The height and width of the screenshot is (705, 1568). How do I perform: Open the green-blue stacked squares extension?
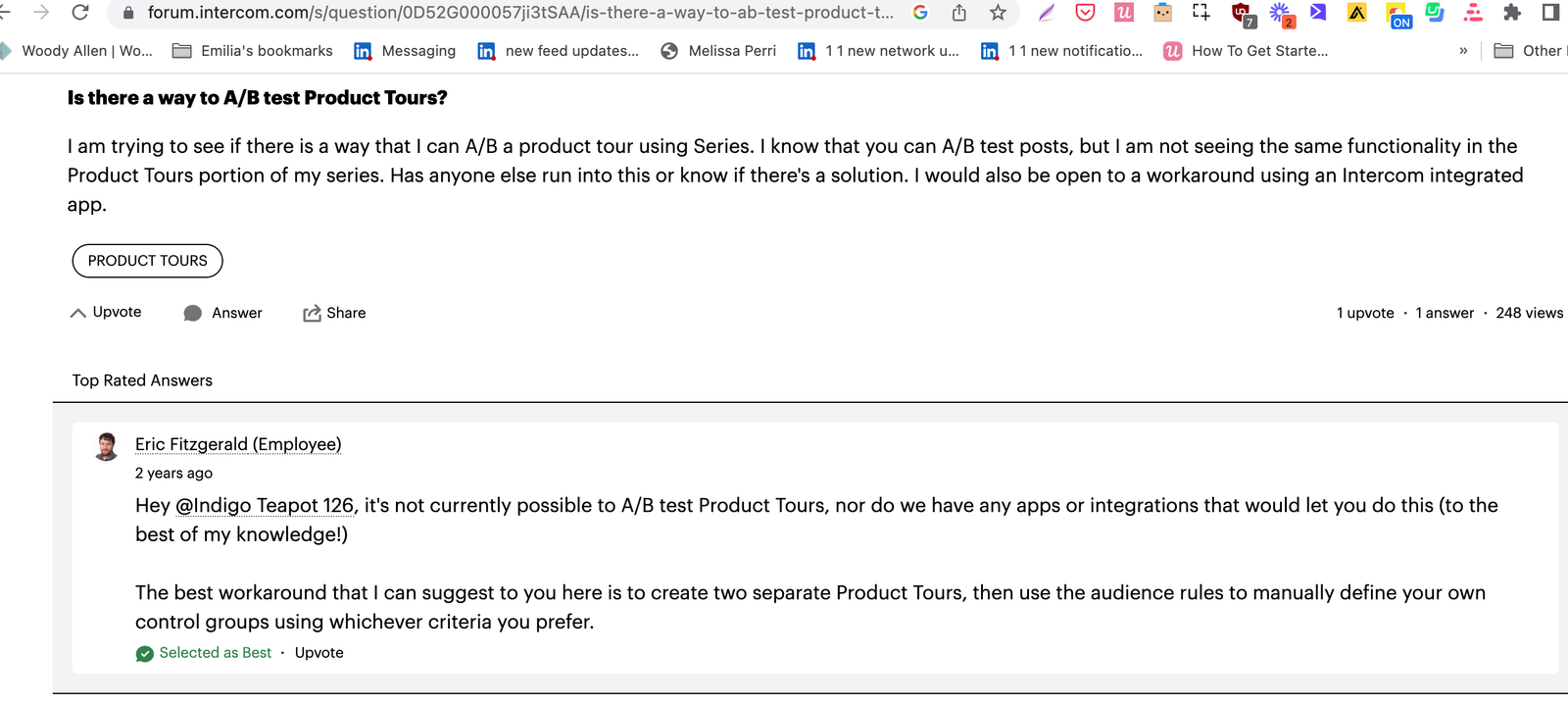pos(1435,13)
